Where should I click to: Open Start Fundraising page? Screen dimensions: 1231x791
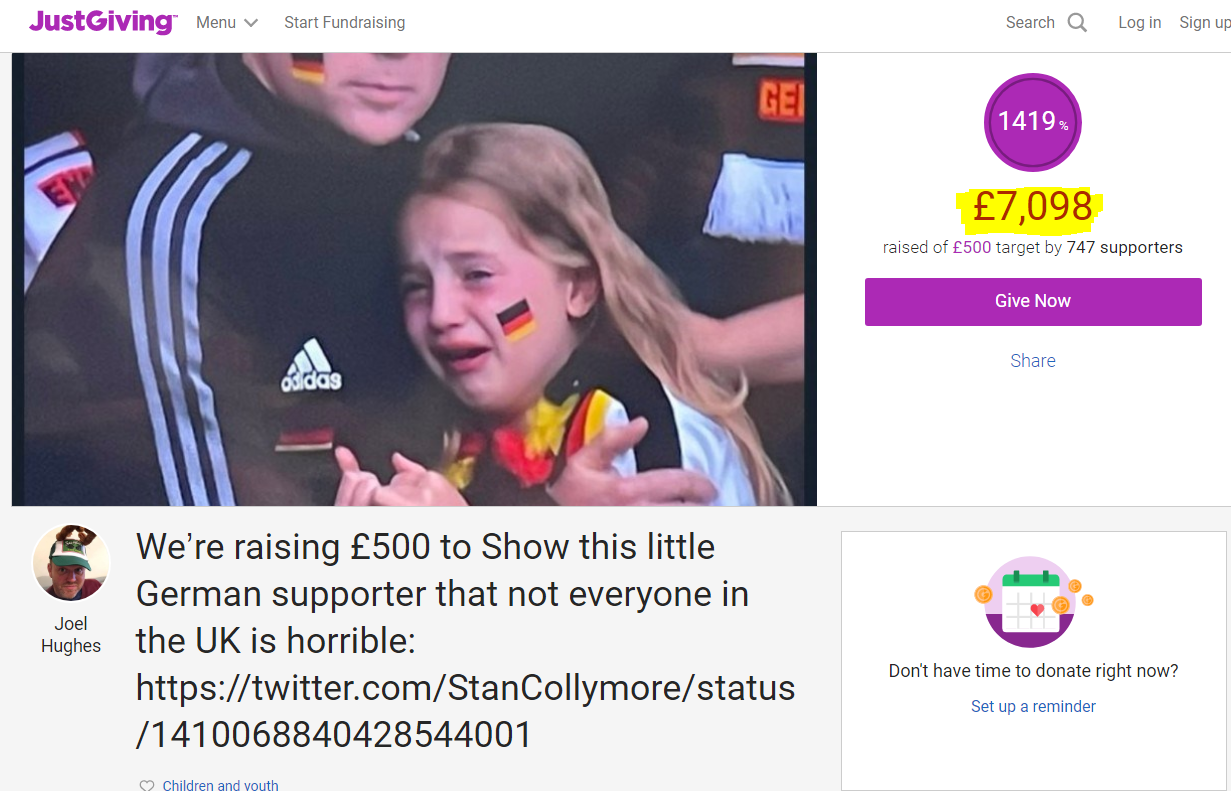tap(345, 22)
